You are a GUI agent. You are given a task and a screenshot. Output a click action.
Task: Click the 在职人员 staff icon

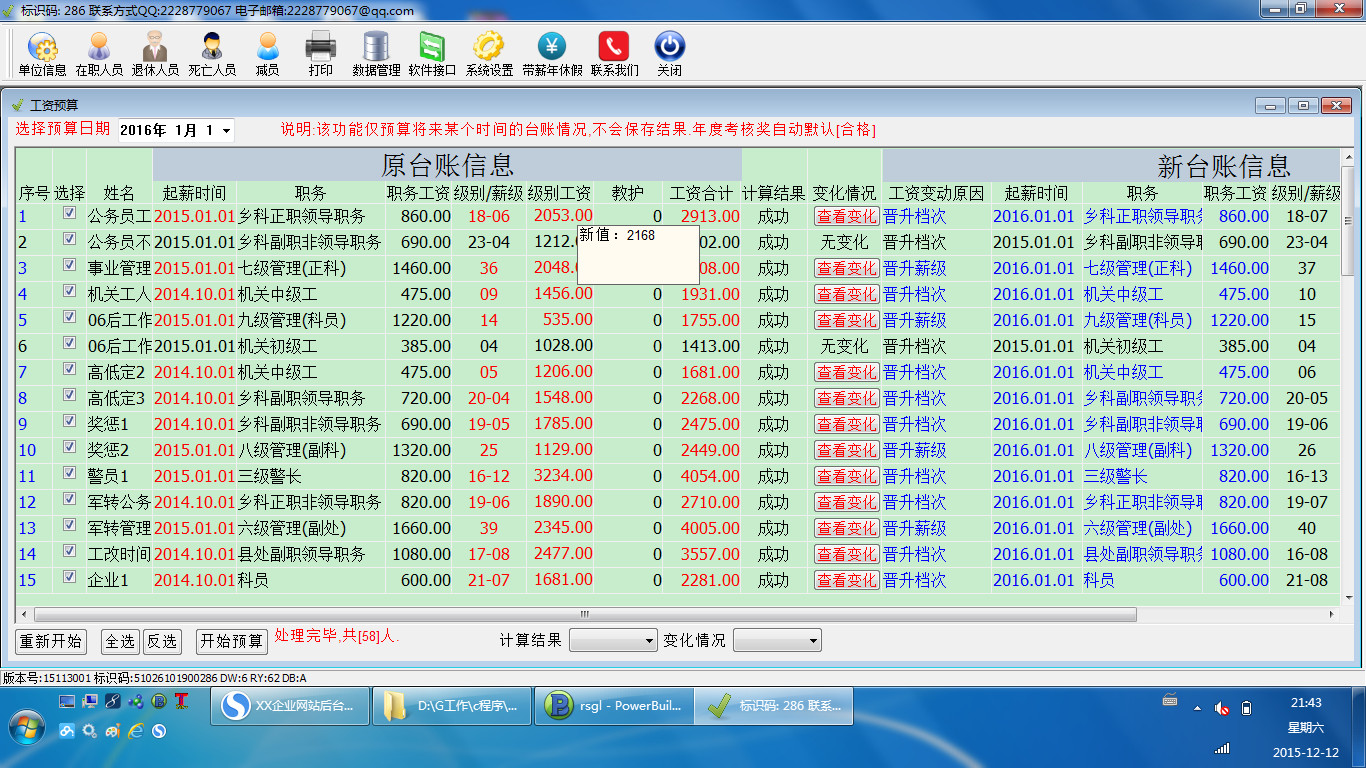(99, 54)
